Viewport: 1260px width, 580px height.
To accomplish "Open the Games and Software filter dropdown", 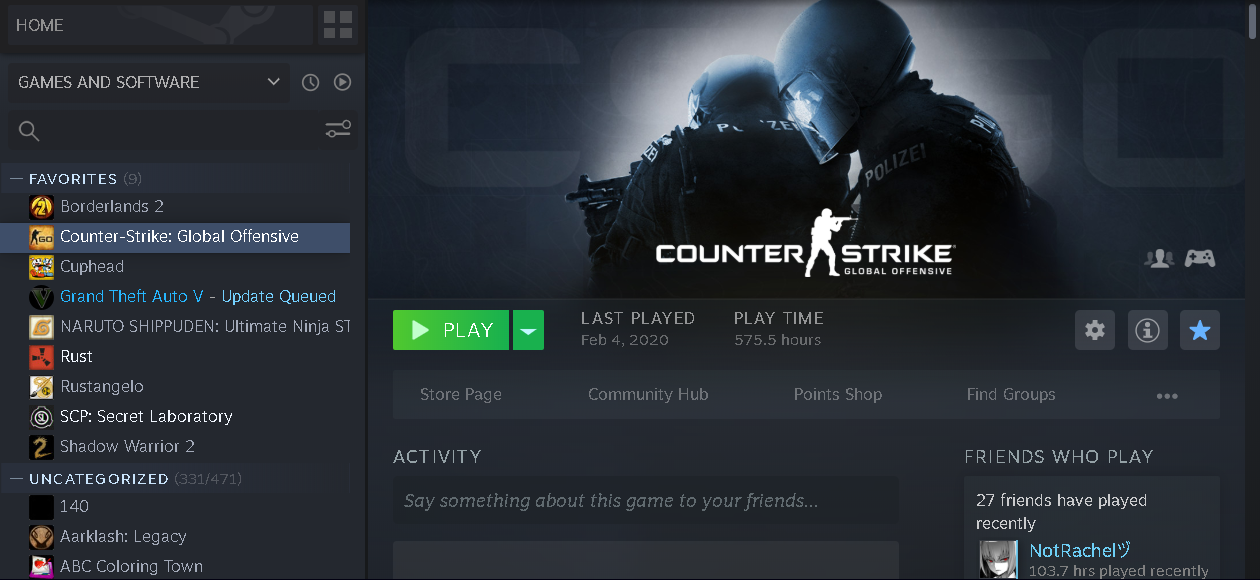I will (149, 82).
